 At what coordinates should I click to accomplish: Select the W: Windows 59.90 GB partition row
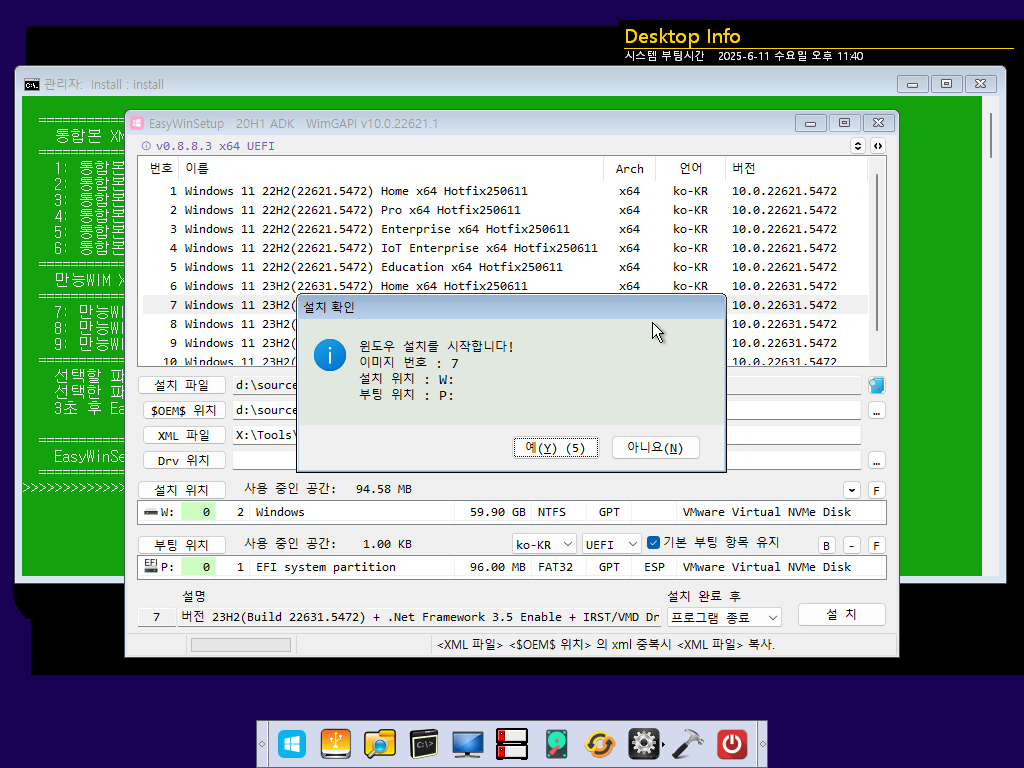click(x=512, y=512)
